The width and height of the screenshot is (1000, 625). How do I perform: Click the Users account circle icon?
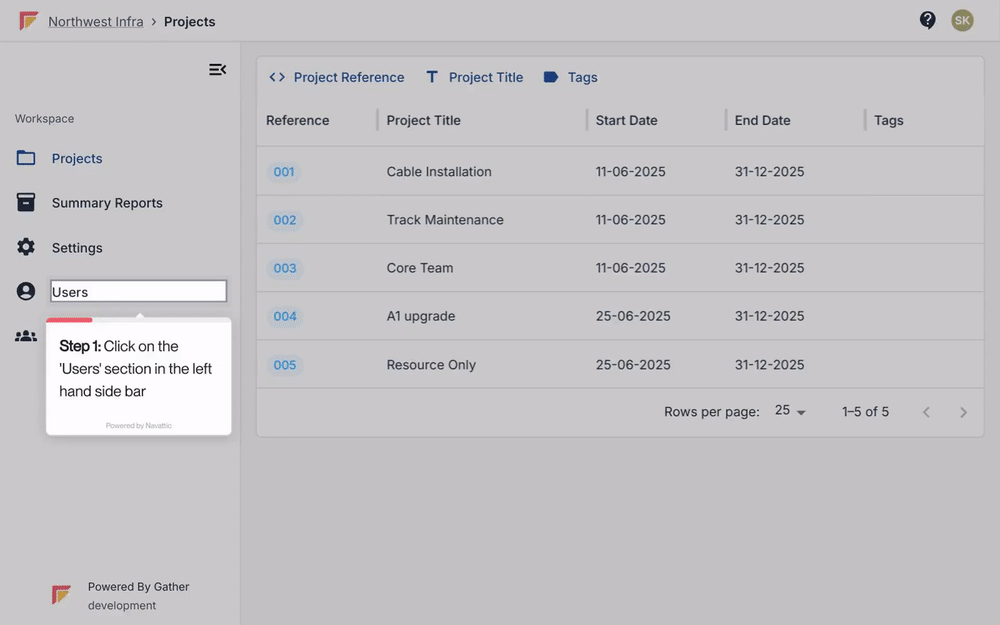point(26,291)
